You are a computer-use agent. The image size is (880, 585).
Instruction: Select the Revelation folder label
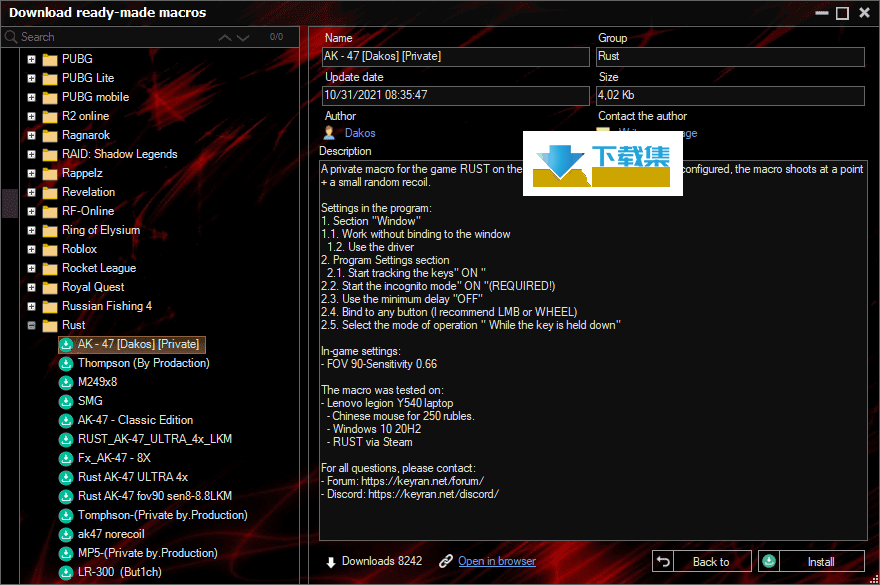pos(89,193)
